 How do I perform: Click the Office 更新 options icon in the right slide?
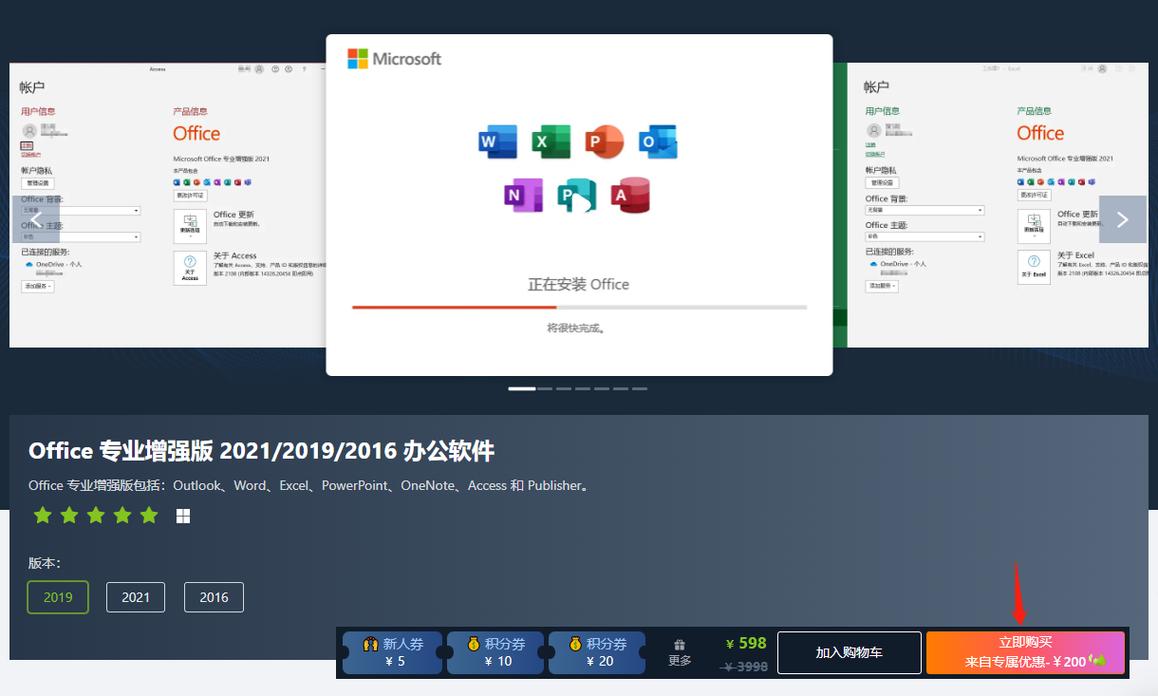pos(1034,226)
